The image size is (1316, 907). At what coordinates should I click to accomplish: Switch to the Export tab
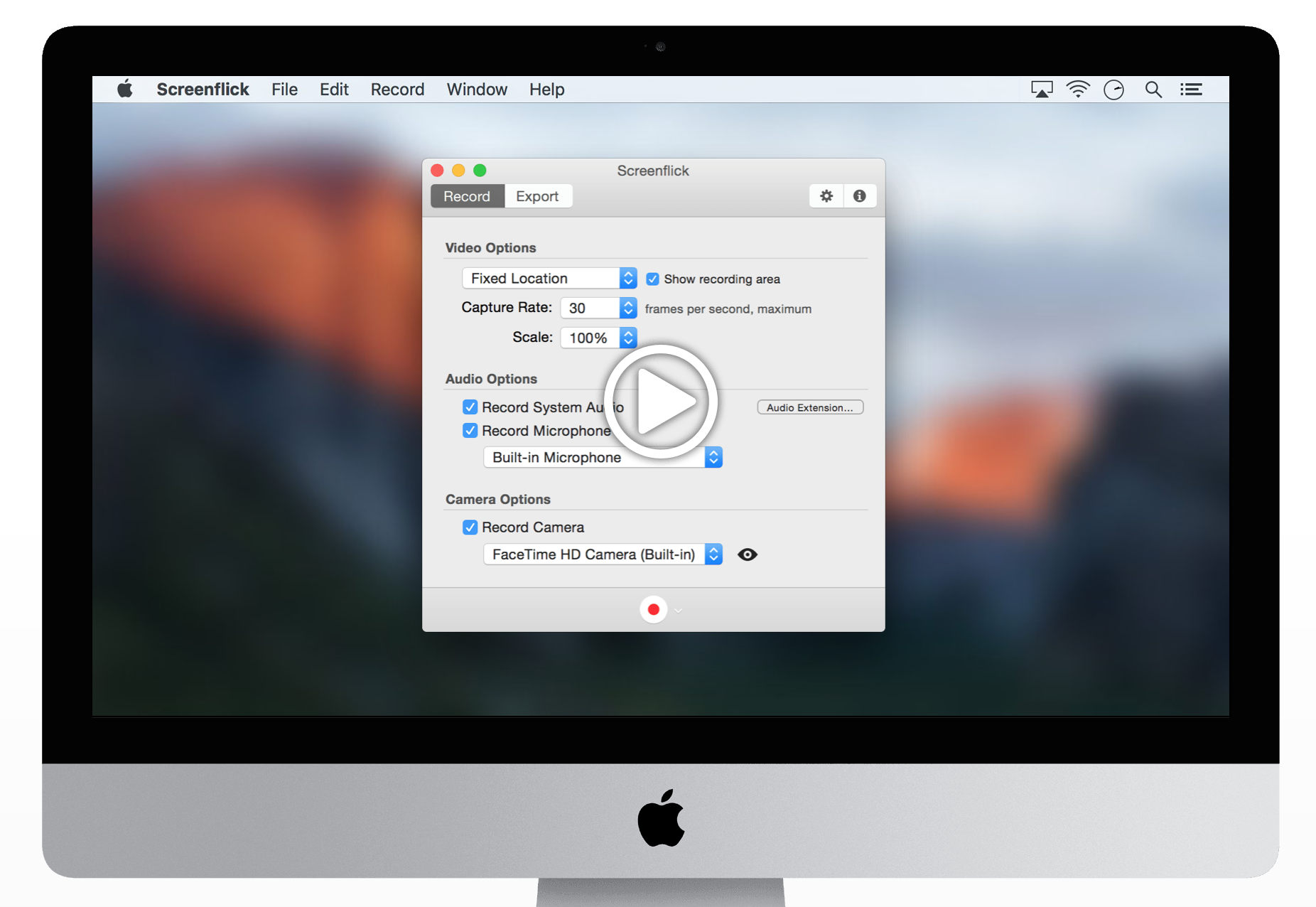[x=538, y=195]
